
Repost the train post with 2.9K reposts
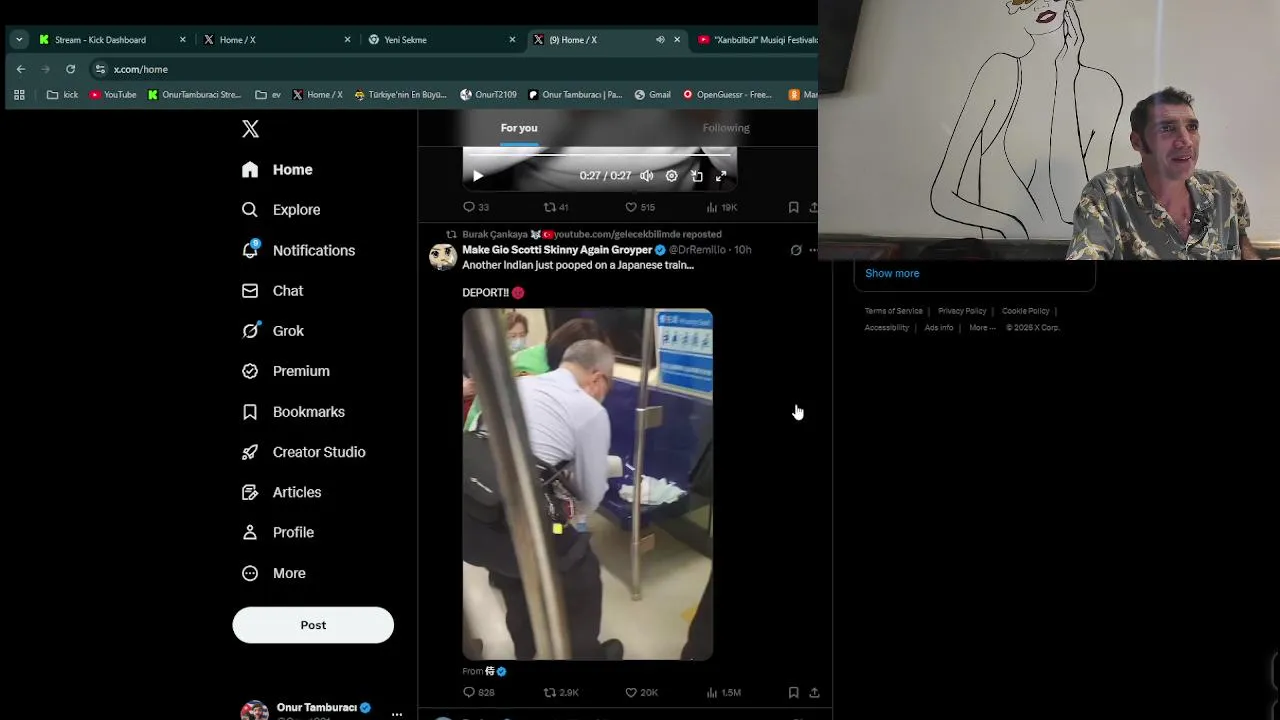point(549,692)
